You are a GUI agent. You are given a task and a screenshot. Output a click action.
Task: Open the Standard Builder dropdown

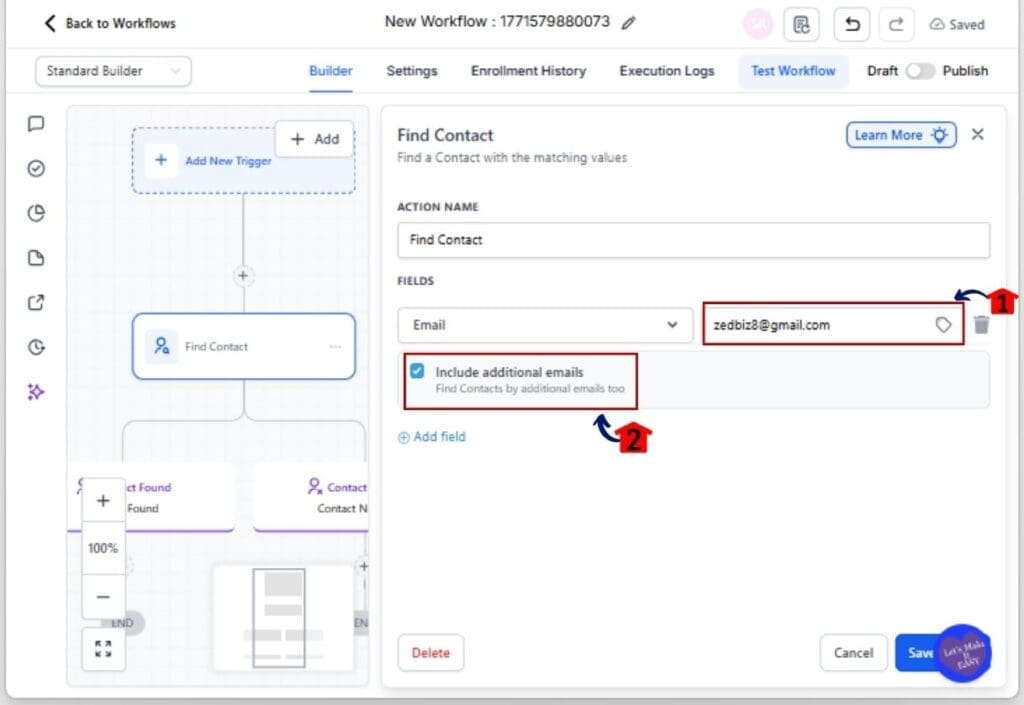(113, 71)
